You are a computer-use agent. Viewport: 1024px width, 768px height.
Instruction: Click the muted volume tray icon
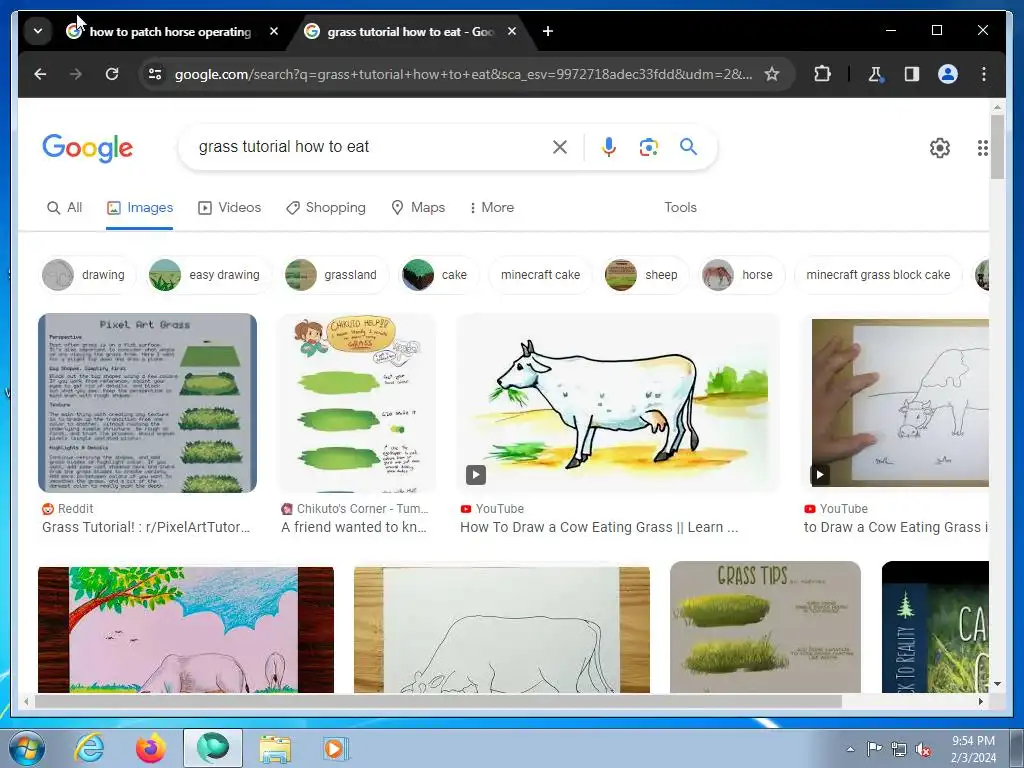click(923, 749)
